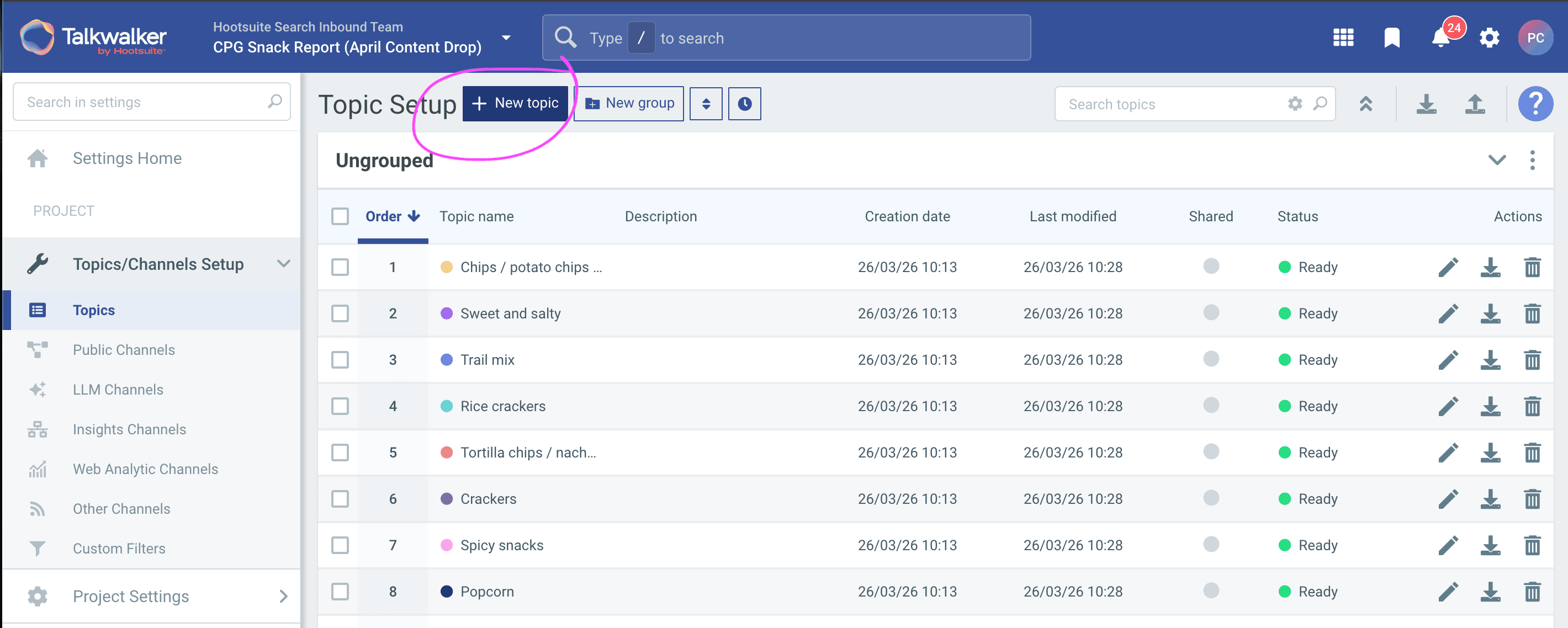Viewport: 1568px width, 628px height.
Task: Tick the select-all header checkbox
Action: pyautogui.click(x=340, y=217)
